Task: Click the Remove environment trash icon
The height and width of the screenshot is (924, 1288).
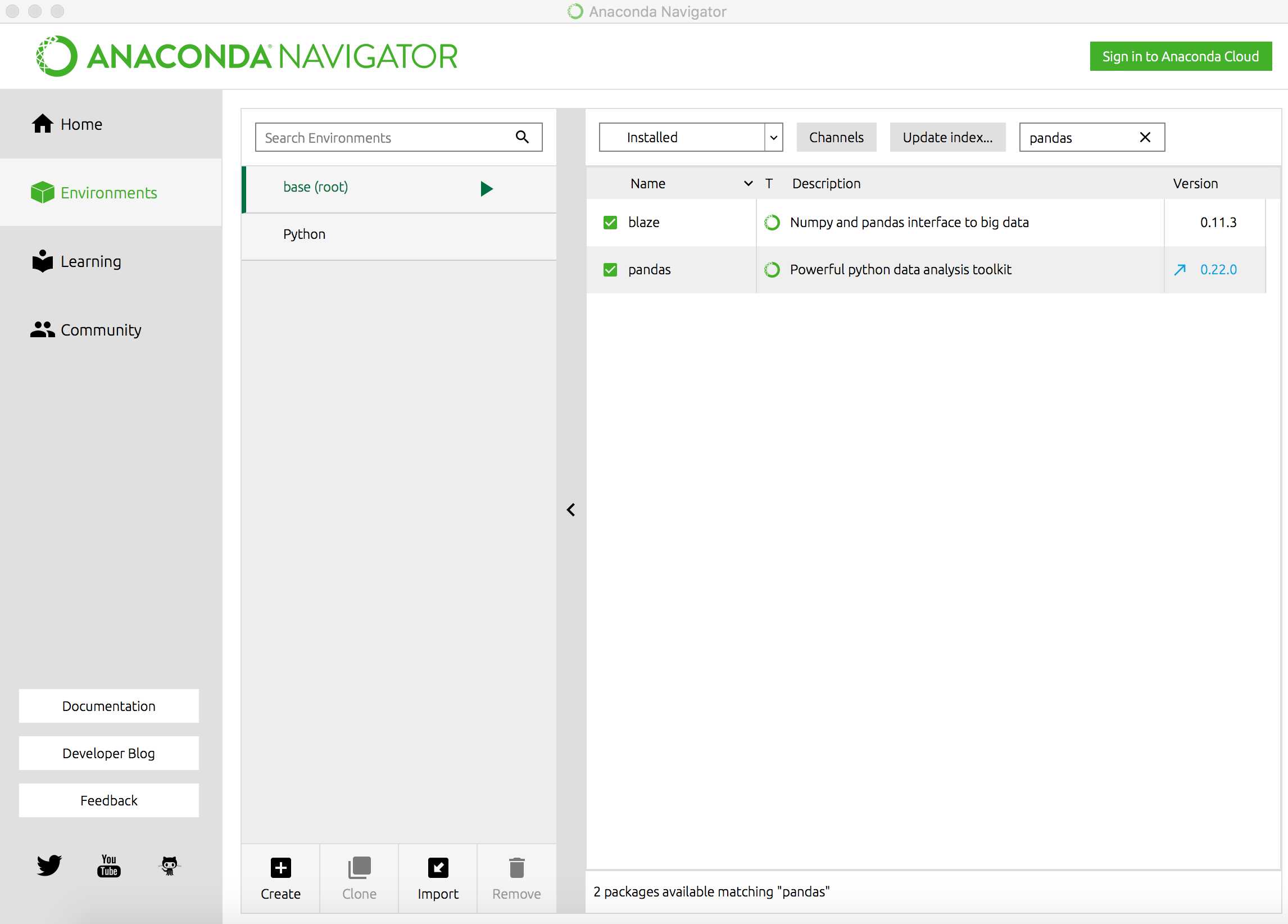Action: tap(516, 867)
